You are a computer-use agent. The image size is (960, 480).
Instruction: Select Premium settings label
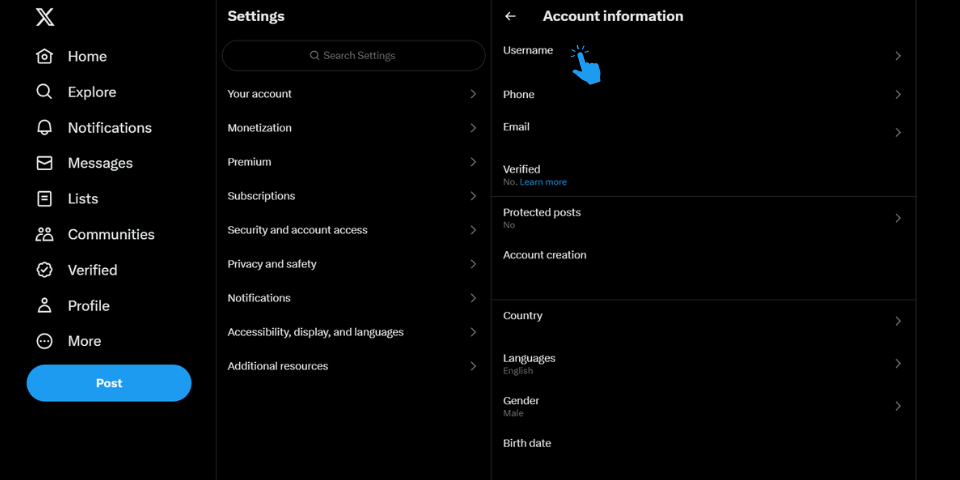[249, 162]
